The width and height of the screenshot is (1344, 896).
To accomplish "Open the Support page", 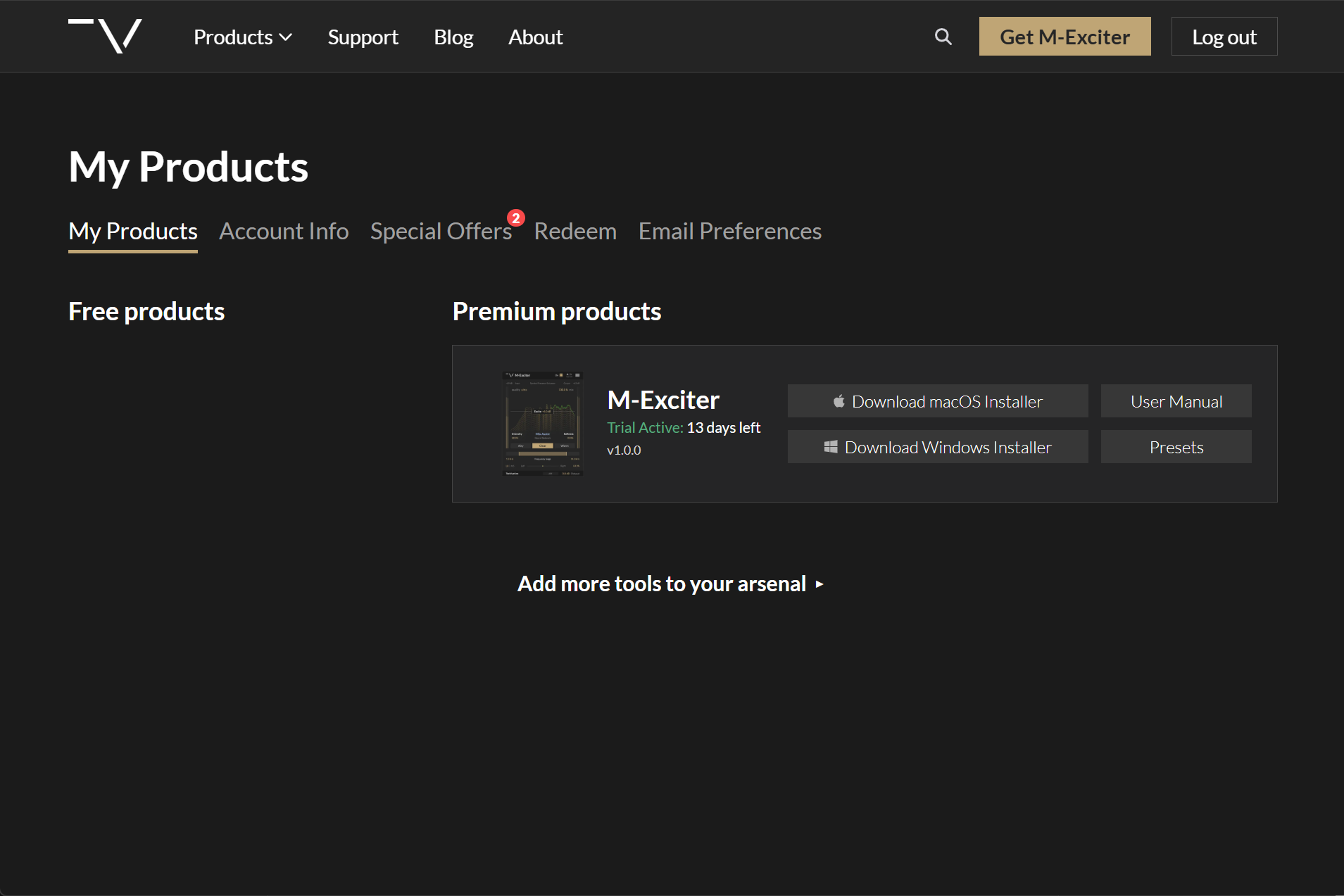I will pyautogui.click(x=363, y=37).
